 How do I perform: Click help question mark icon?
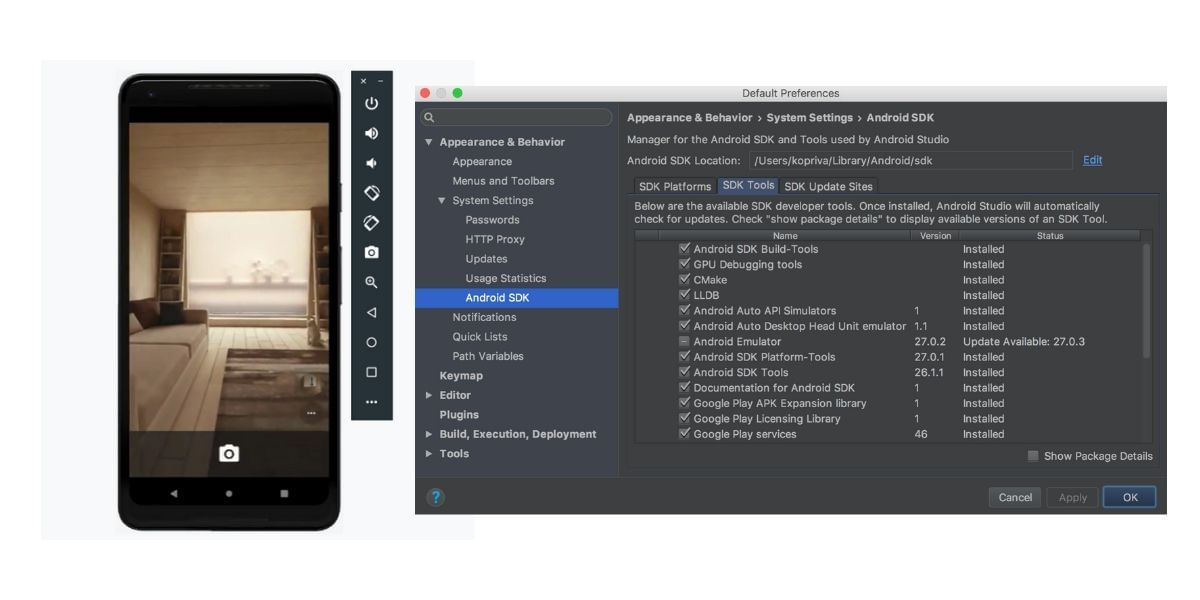[x=436, y=497]
